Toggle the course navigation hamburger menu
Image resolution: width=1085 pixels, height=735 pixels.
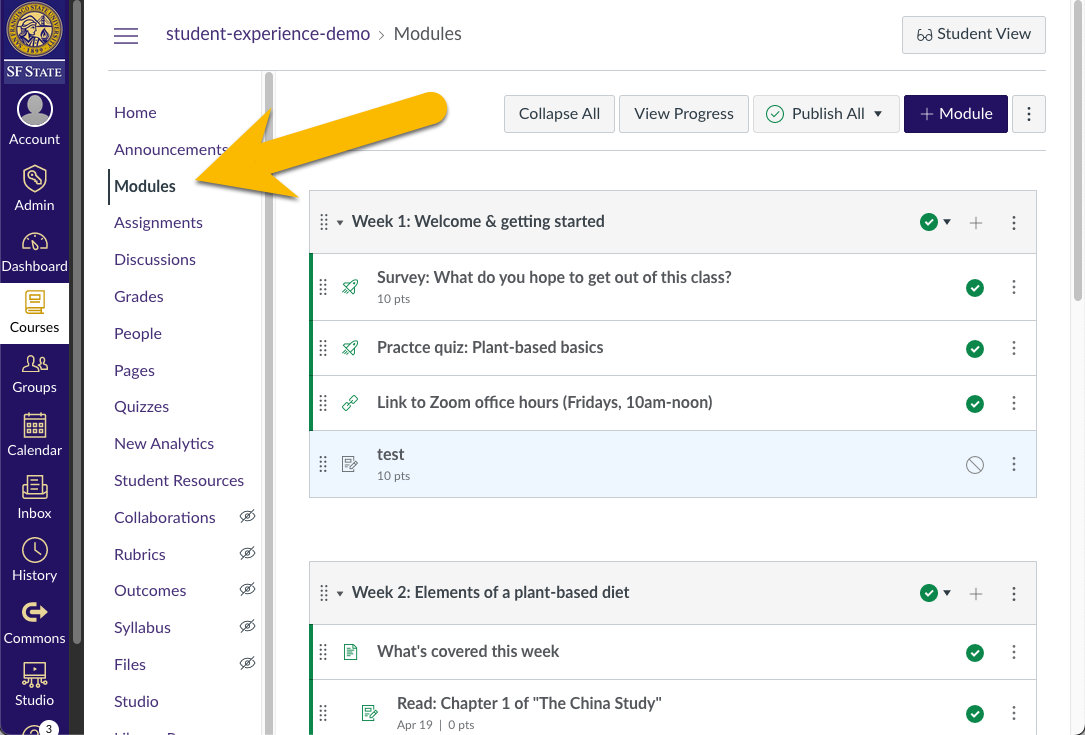pyautogui.click(x=126, y=35)
